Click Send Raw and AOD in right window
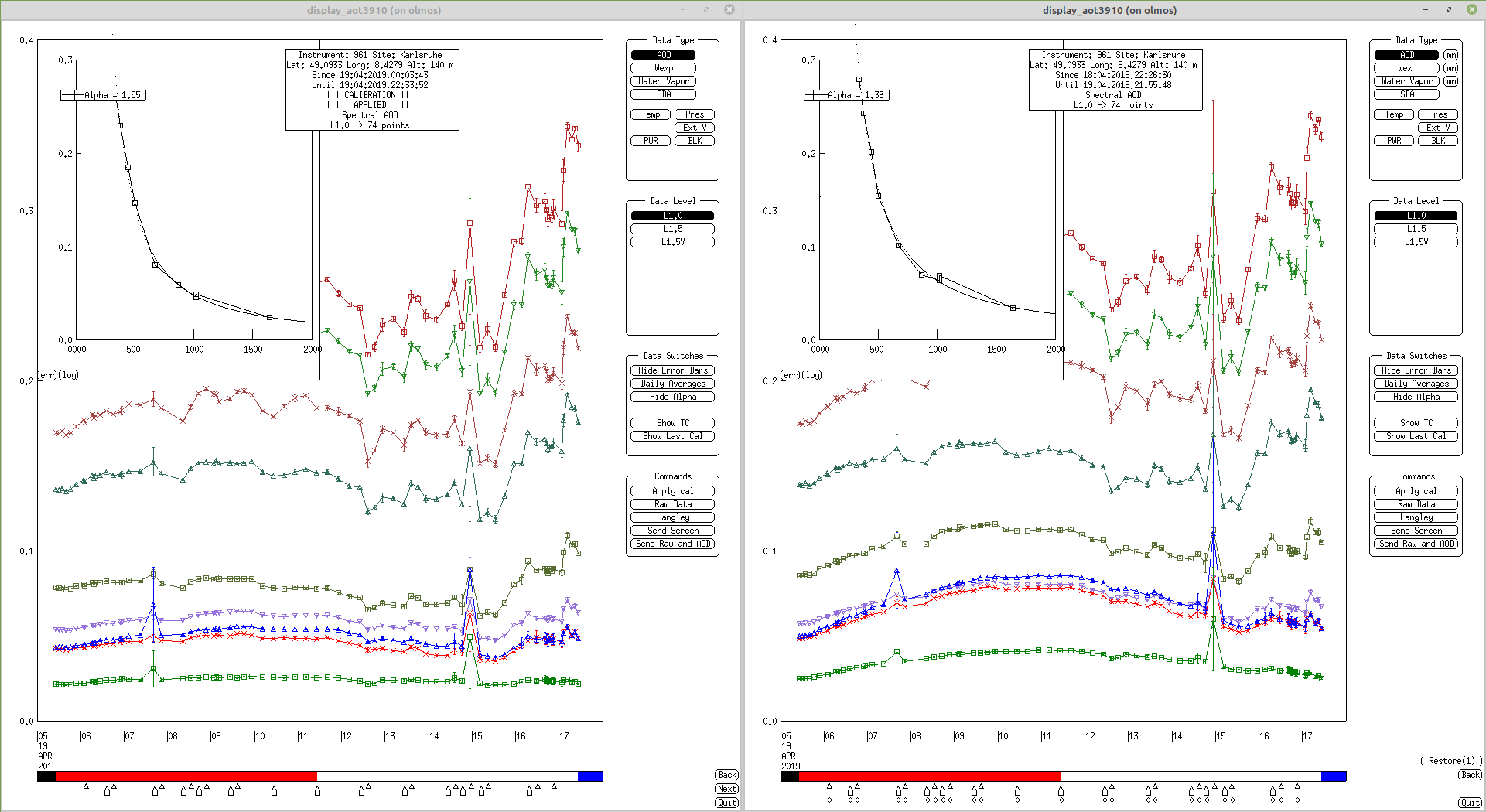1486x812 pixels. click(1416, 544)
